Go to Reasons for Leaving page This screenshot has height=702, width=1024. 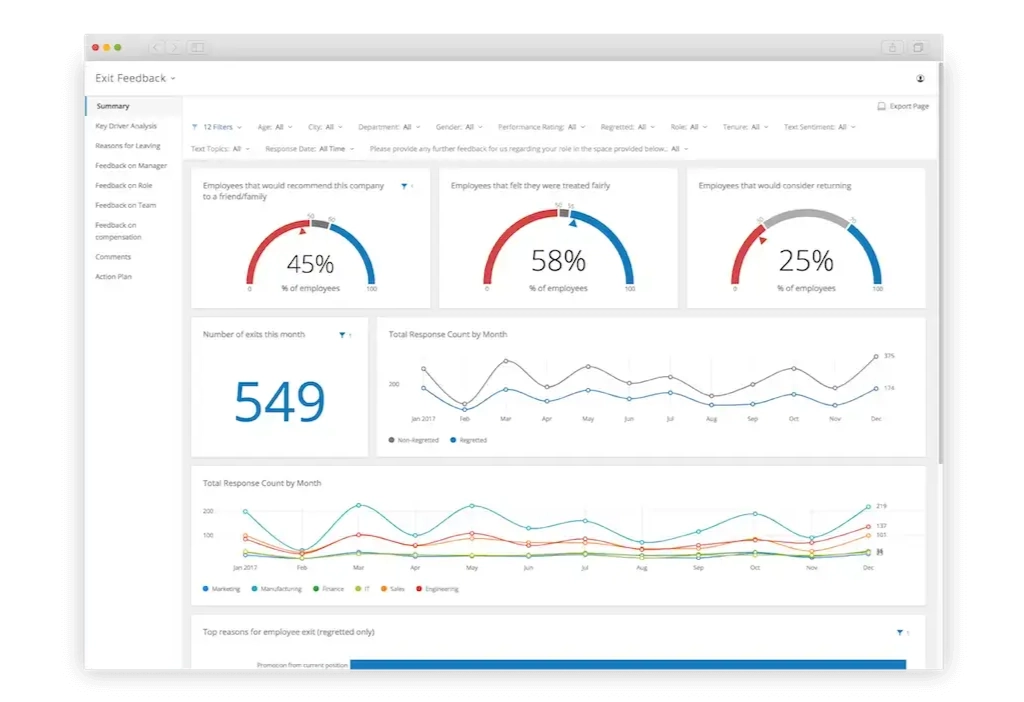128,146
